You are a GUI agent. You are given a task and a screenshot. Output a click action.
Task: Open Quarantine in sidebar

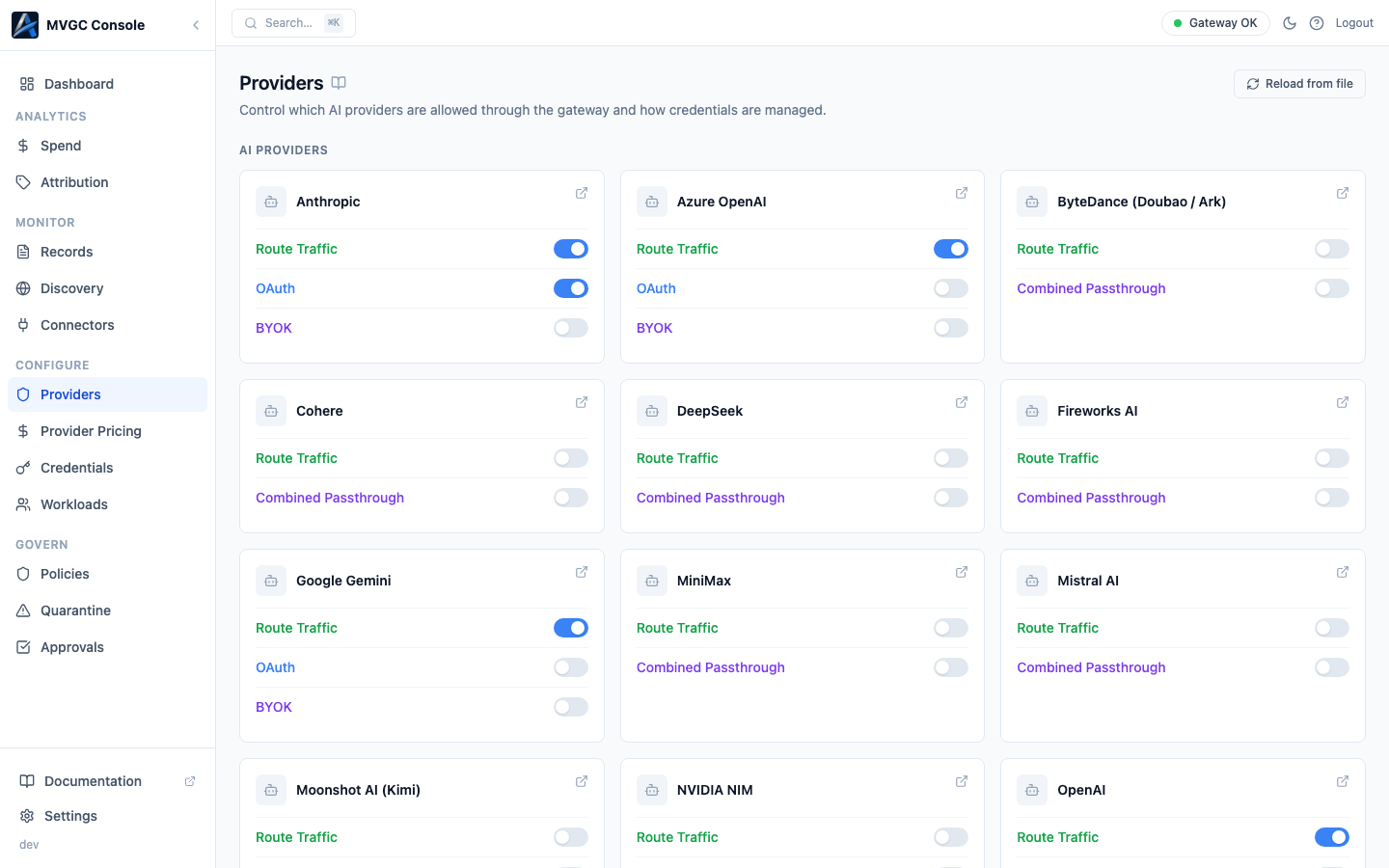click(107, 610)
